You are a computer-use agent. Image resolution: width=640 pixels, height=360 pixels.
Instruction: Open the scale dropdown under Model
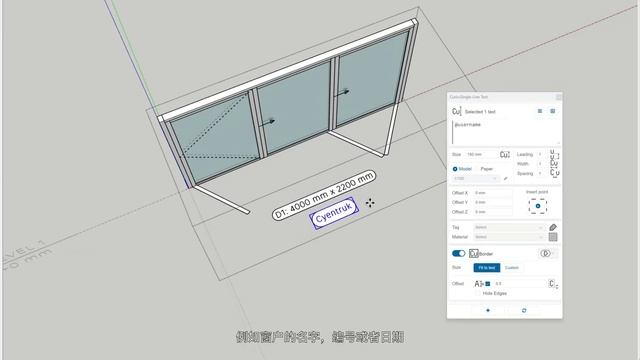pyautogui.click(x=476, y=178)
